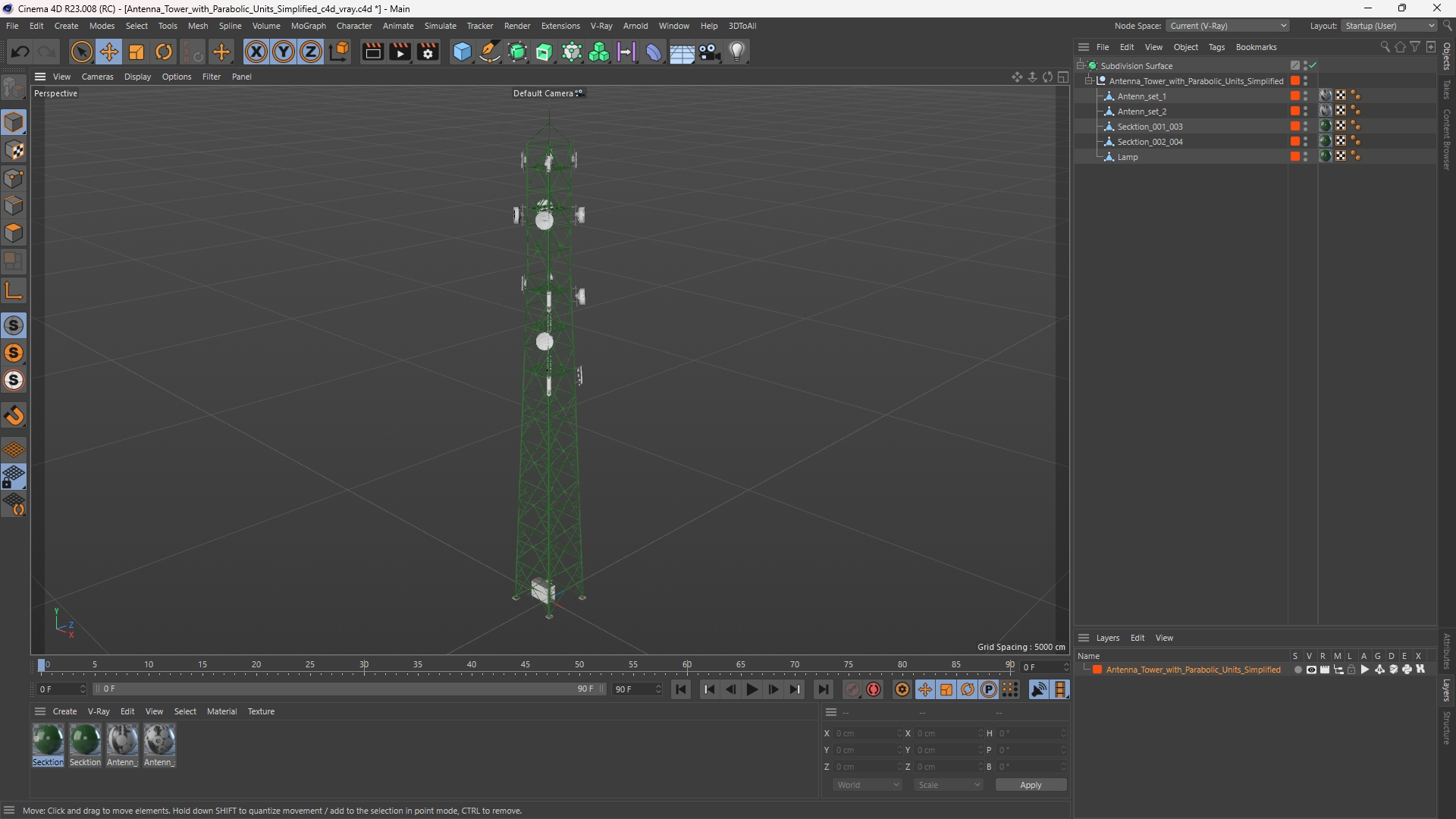Open the Layout dropdown
Image resolution: width=1456 pixels, height=819 pixels.
point(1389,26)
